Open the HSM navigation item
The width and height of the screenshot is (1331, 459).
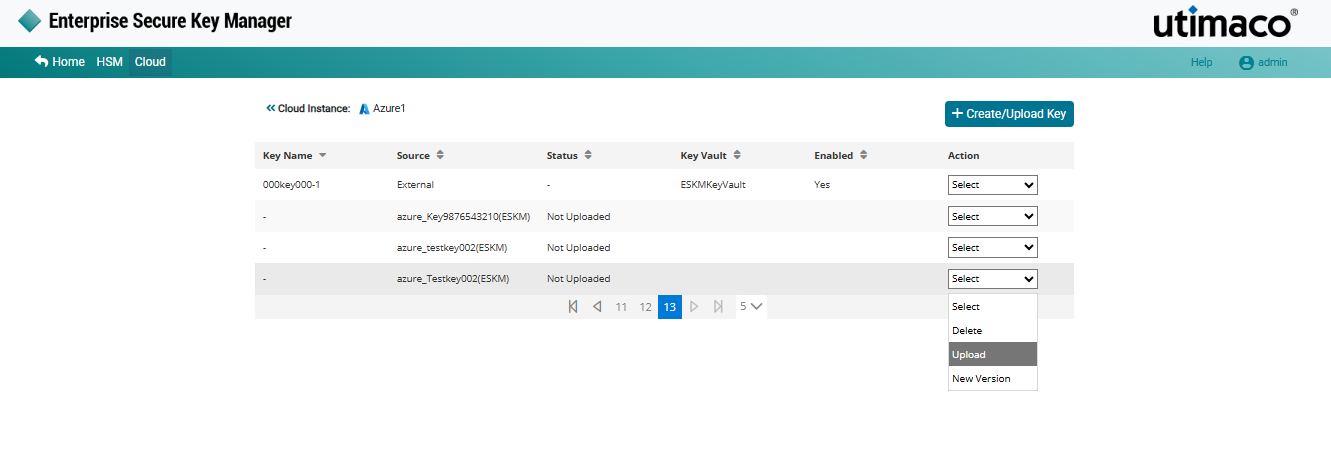(x=110, y=62)
